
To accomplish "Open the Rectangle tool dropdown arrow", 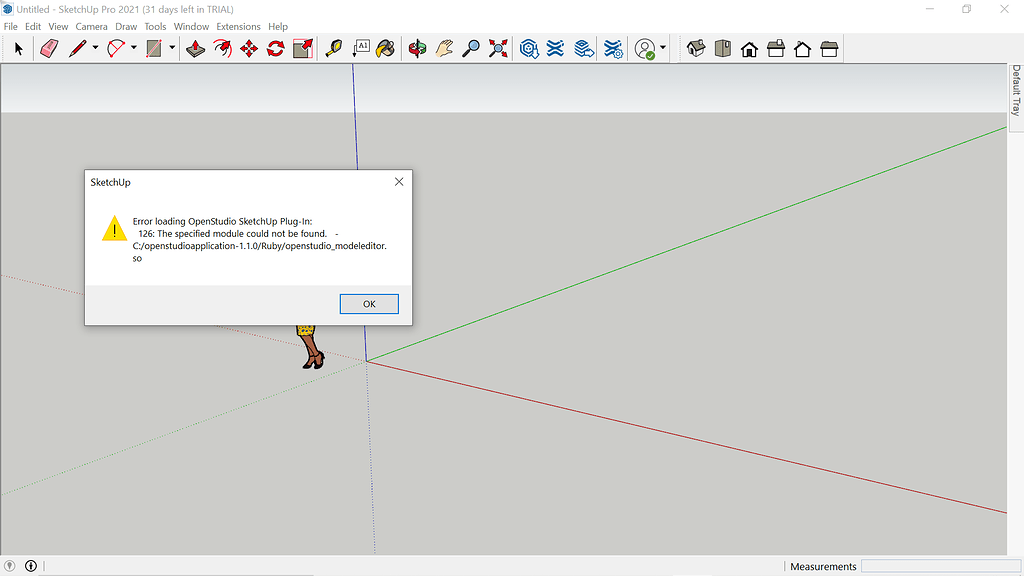I will coord(171,47).
